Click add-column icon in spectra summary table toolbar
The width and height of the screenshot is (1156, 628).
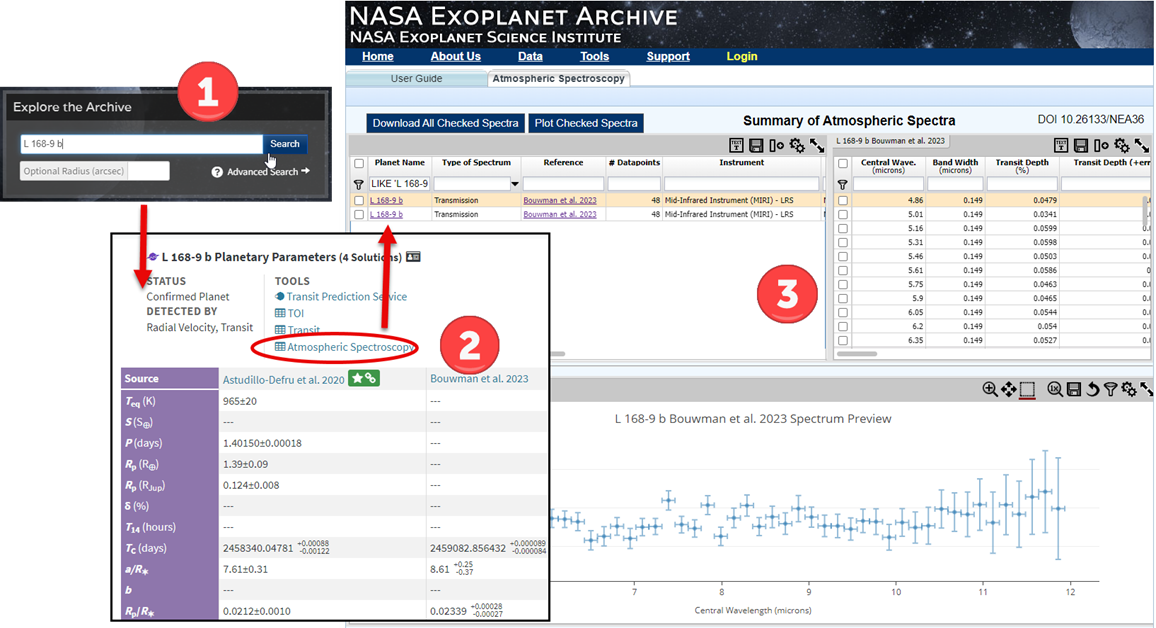click(x=776, y=145)
